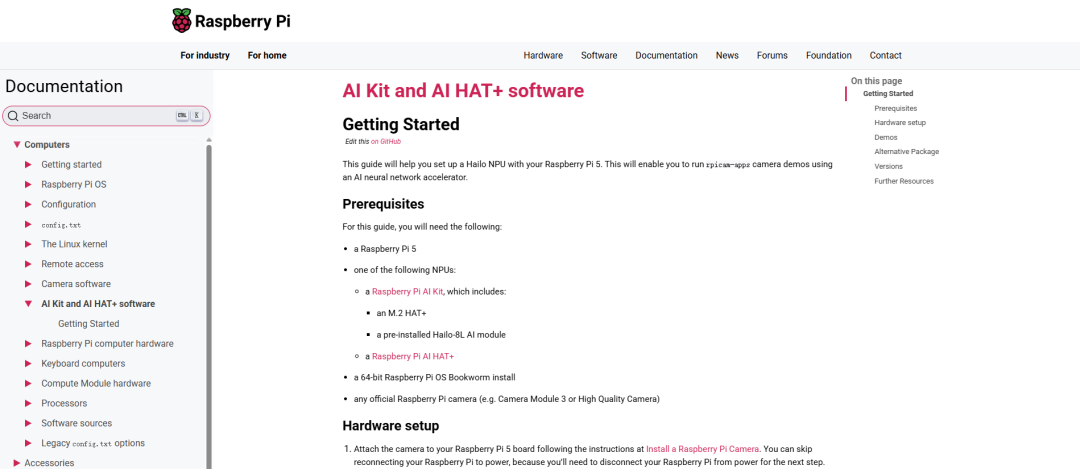This screenshot has height=469, width=1080.
Task: Expand the Keyboard computers arrow
Action: point(28,364)
